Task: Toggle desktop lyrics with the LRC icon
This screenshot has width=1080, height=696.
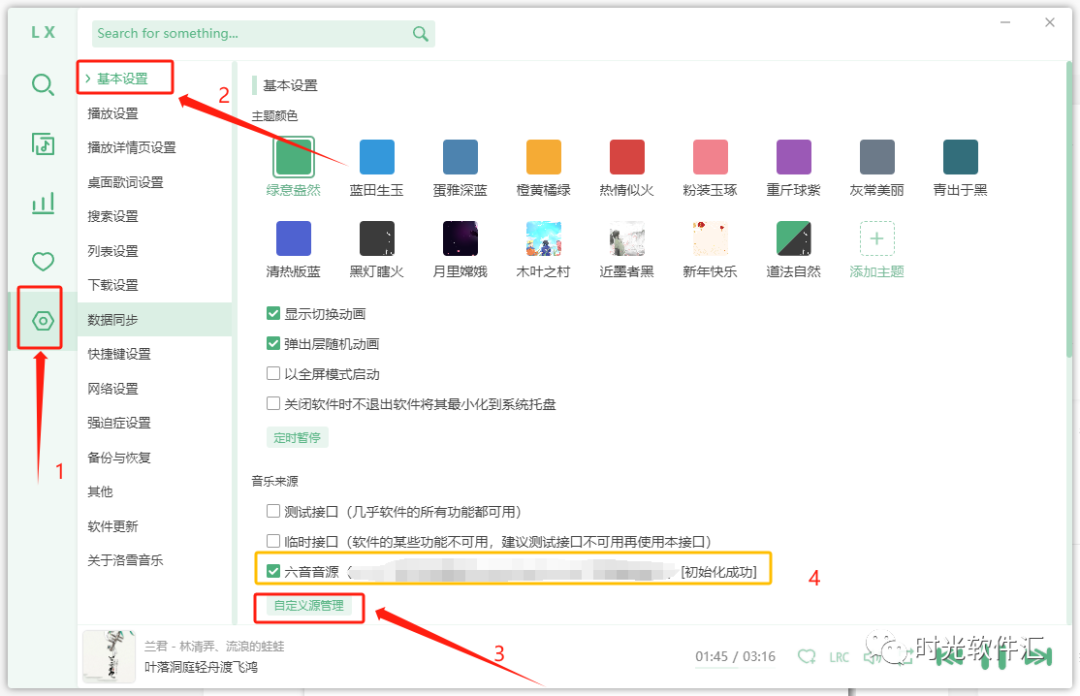Action: click(839, 657)
